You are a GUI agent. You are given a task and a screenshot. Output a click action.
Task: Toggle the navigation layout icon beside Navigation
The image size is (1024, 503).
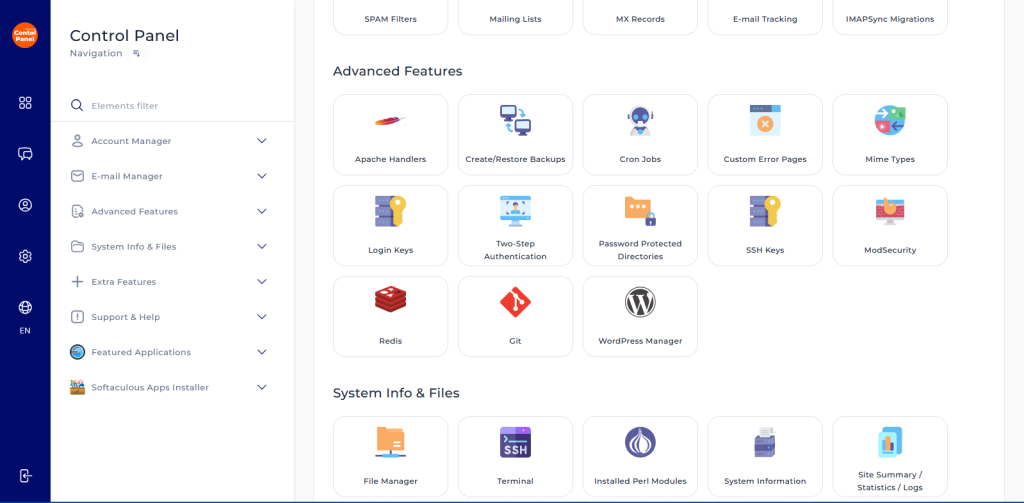tap(136, 53)
